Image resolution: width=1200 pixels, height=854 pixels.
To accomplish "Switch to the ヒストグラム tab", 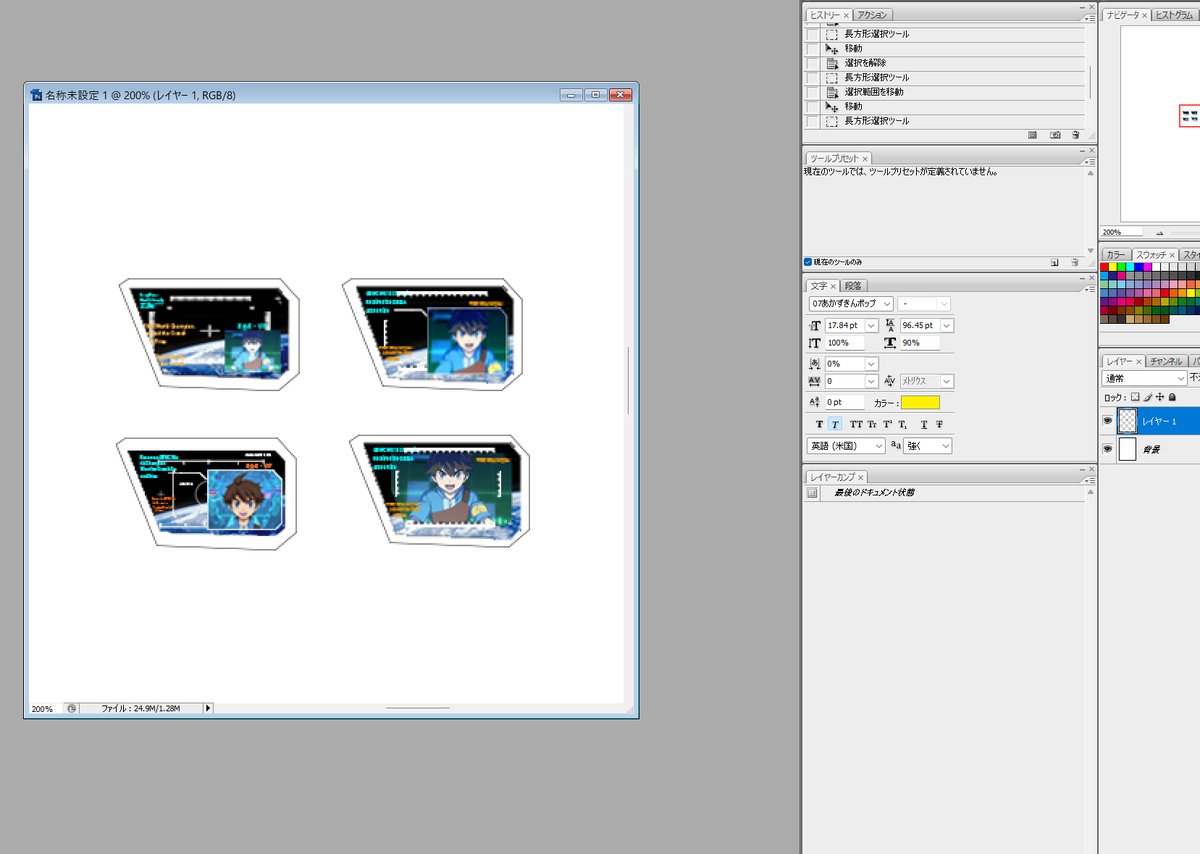I will (1176, 15).
